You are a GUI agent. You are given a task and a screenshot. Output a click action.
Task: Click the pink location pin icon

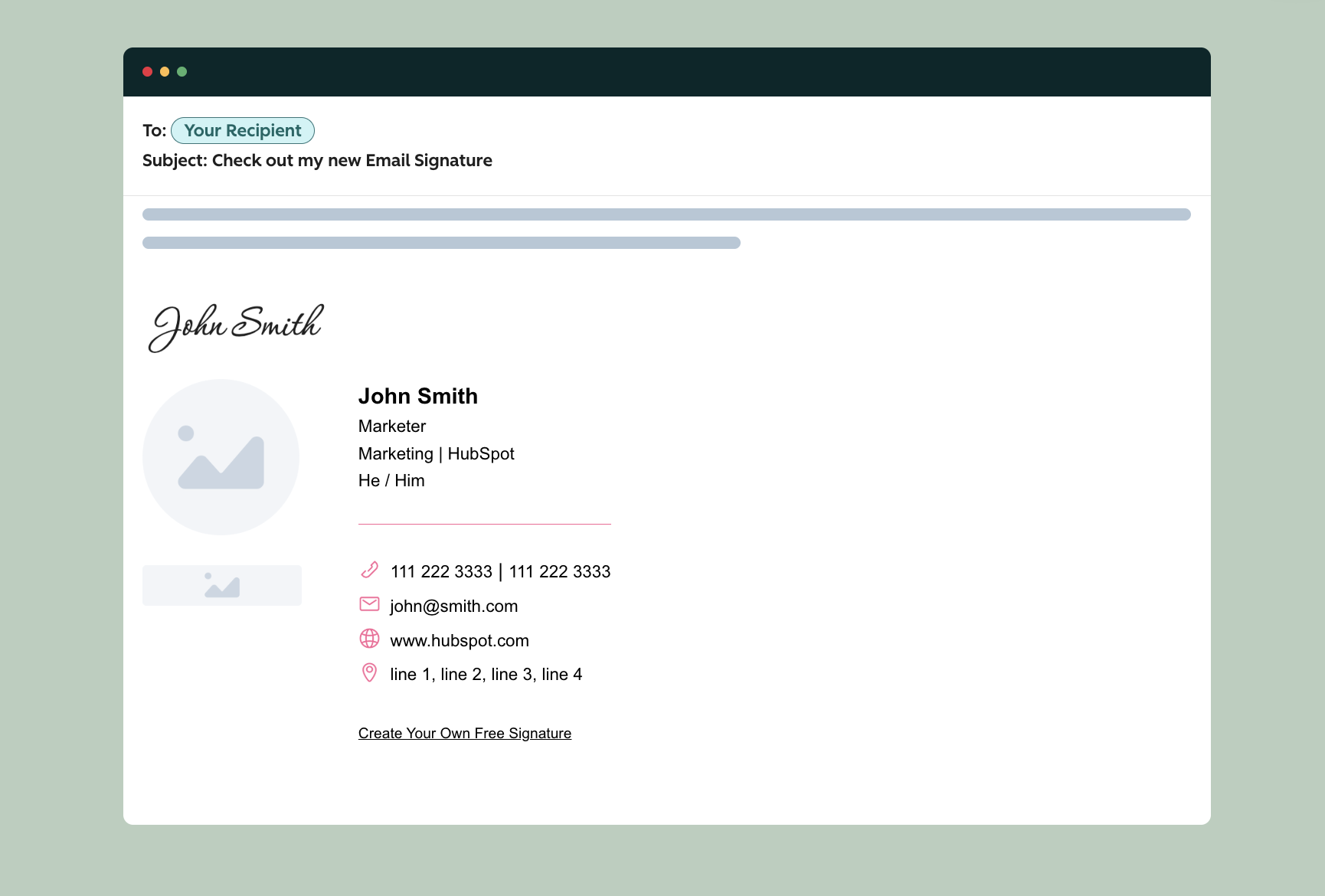point(369,672)
